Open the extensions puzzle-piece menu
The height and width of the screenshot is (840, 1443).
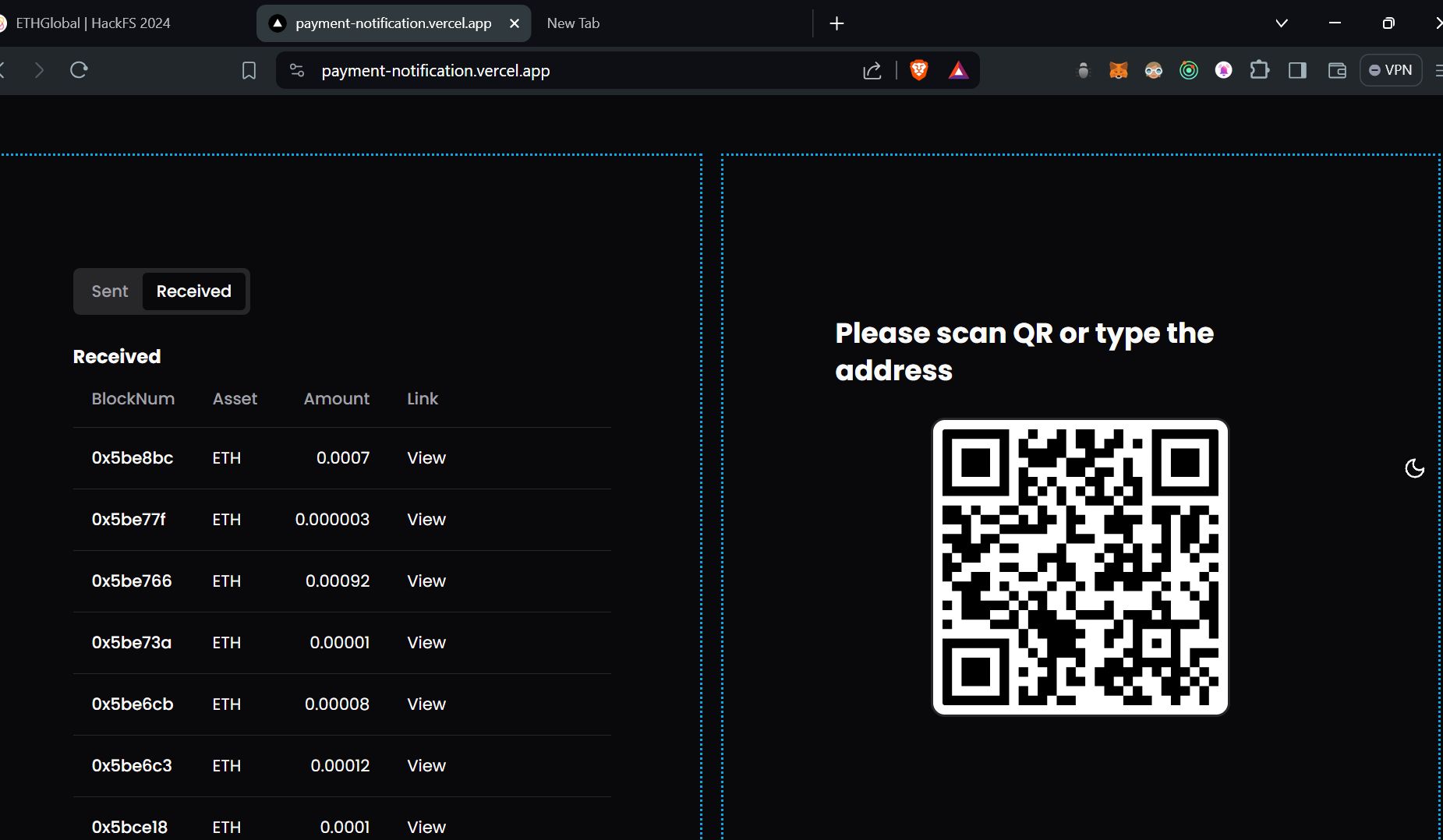[1259, 71]
